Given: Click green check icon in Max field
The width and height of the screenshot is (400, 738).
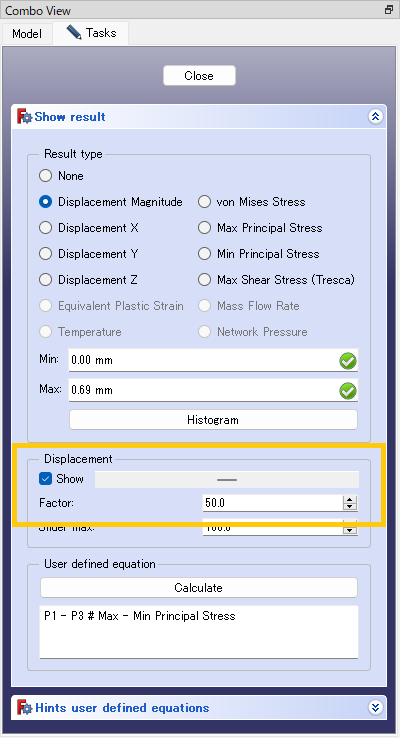Looking at the screenshot, I should [x=348, y=391].
